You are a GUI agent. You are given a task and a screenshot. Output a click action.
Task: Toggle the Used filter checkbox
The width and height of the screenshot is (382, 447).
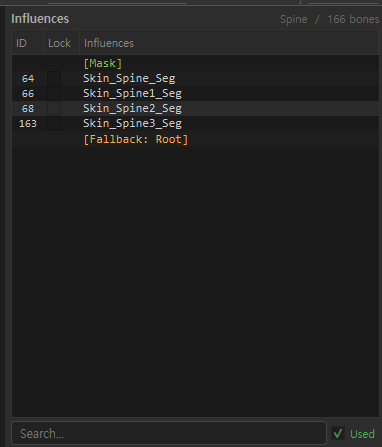point(338,433)
